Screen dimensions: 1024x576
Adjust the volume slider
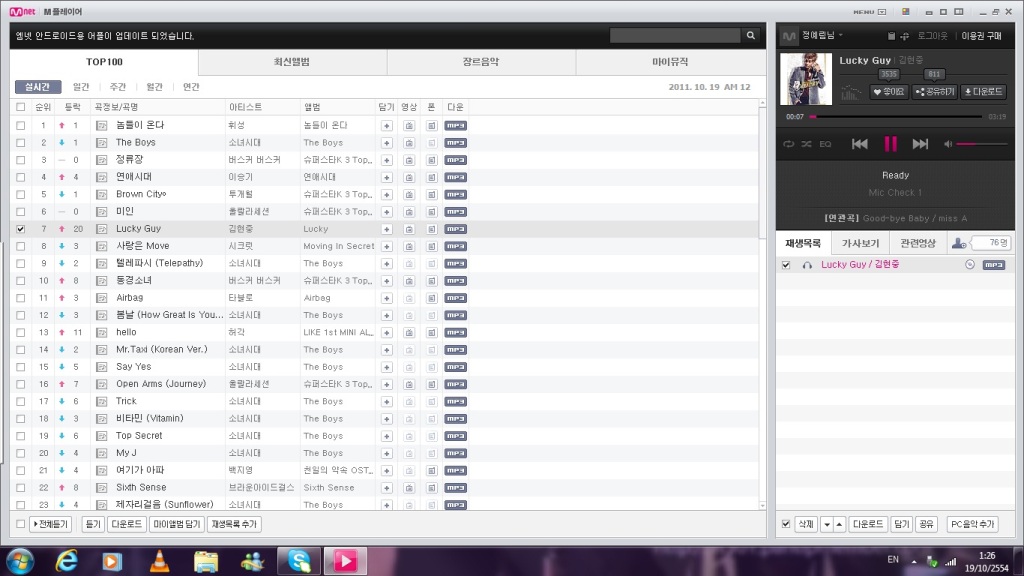982,144
